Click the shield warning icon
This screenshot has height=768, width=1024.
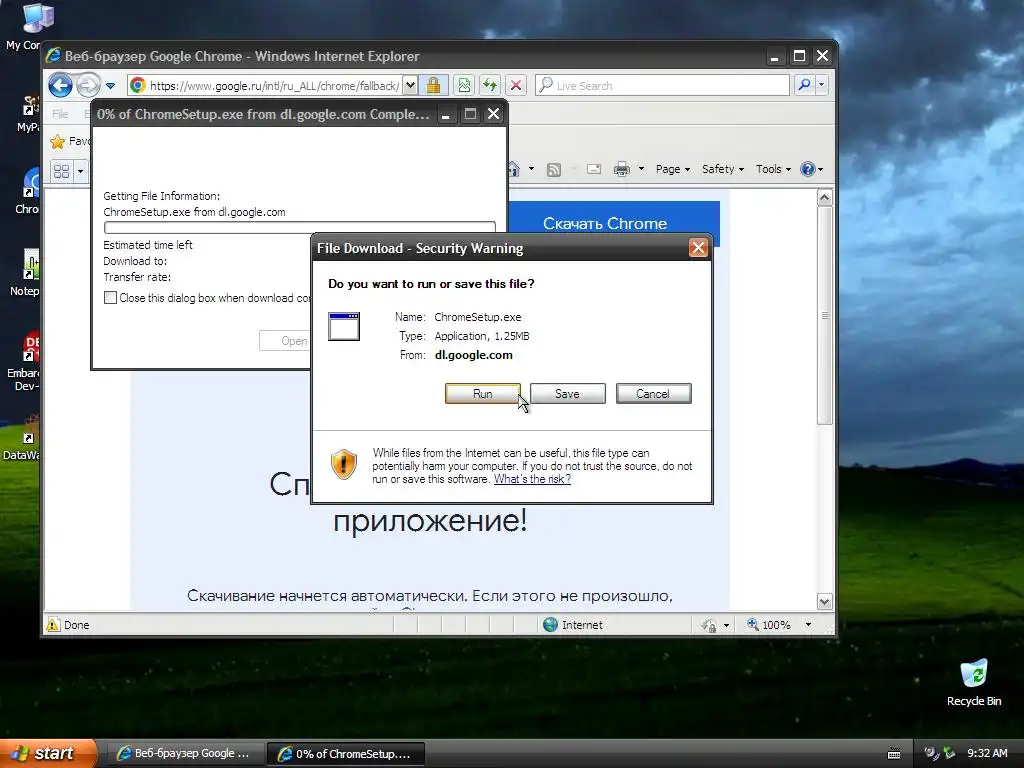click(x=344, y=464)
